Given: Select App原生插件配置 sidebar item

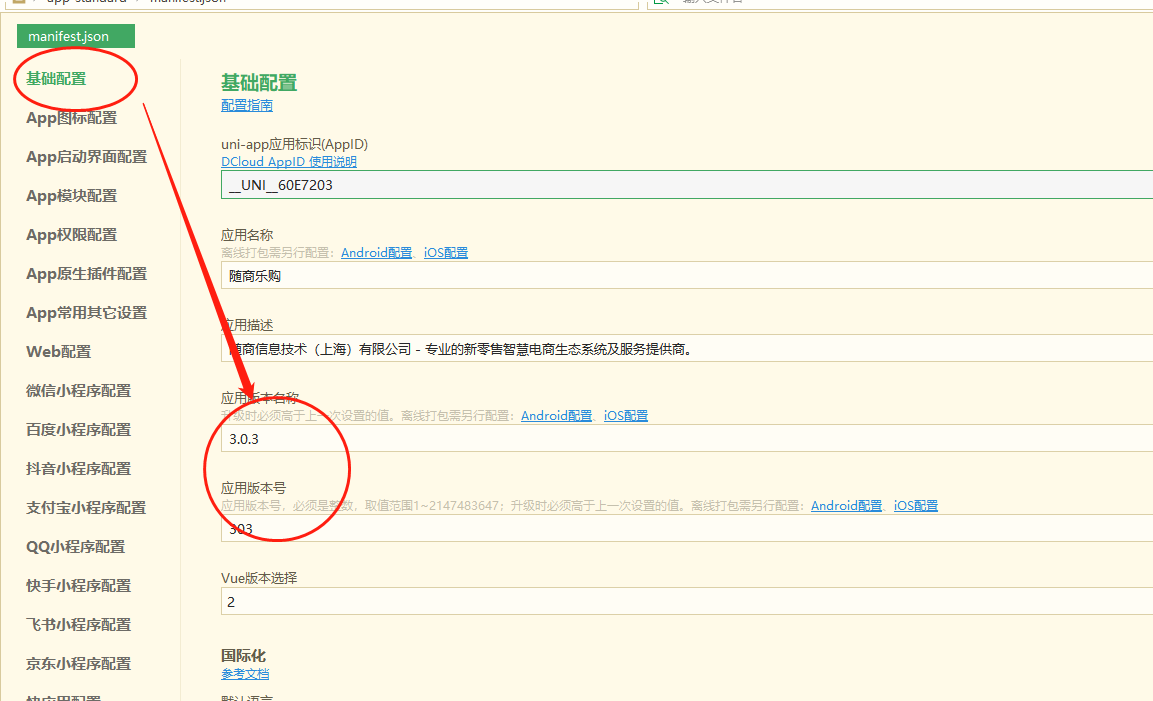Looking at the screenshot, I should point(86,274).
